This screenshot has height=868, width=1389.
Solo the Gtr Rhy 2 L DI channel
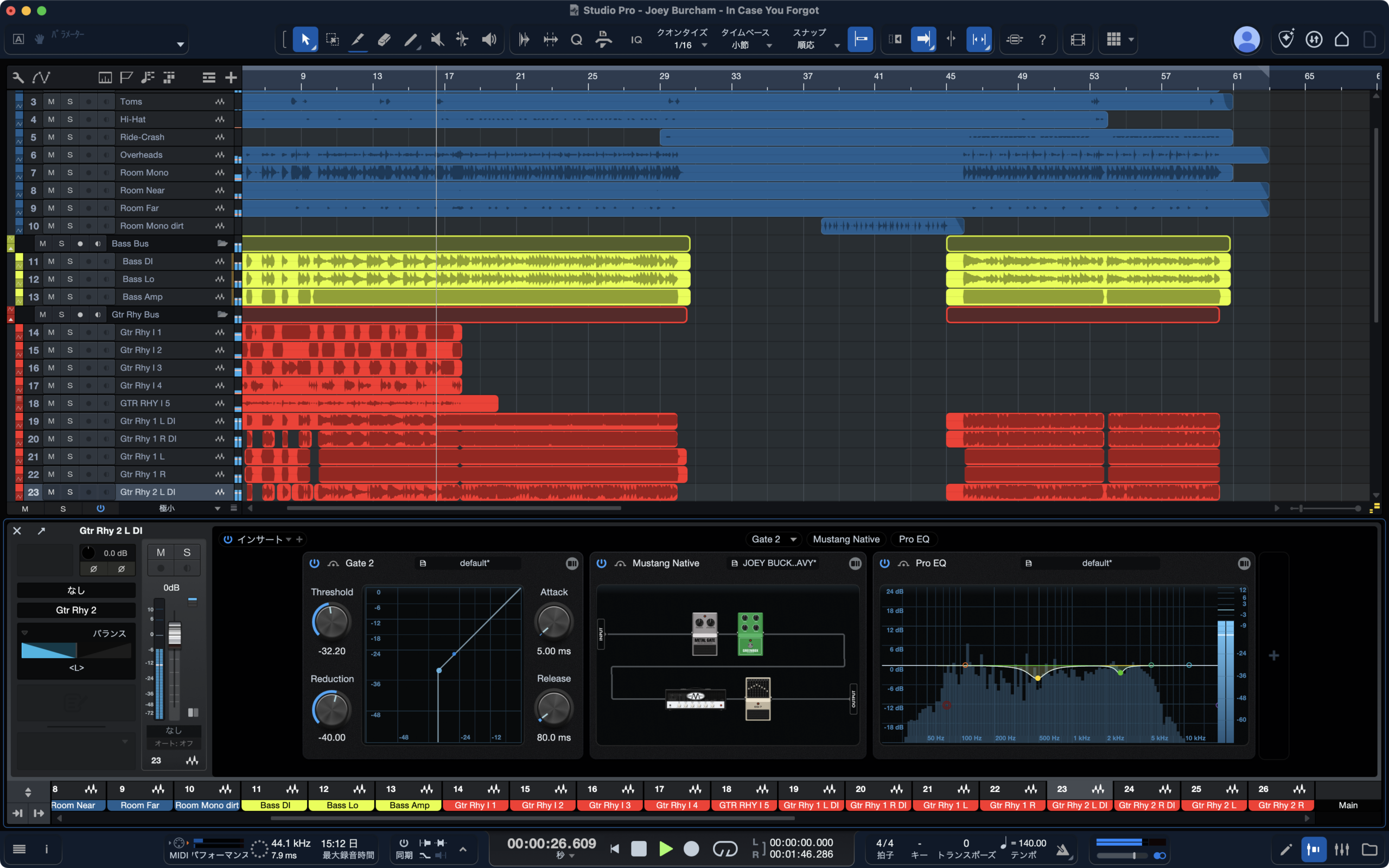(x=187, y=552)
